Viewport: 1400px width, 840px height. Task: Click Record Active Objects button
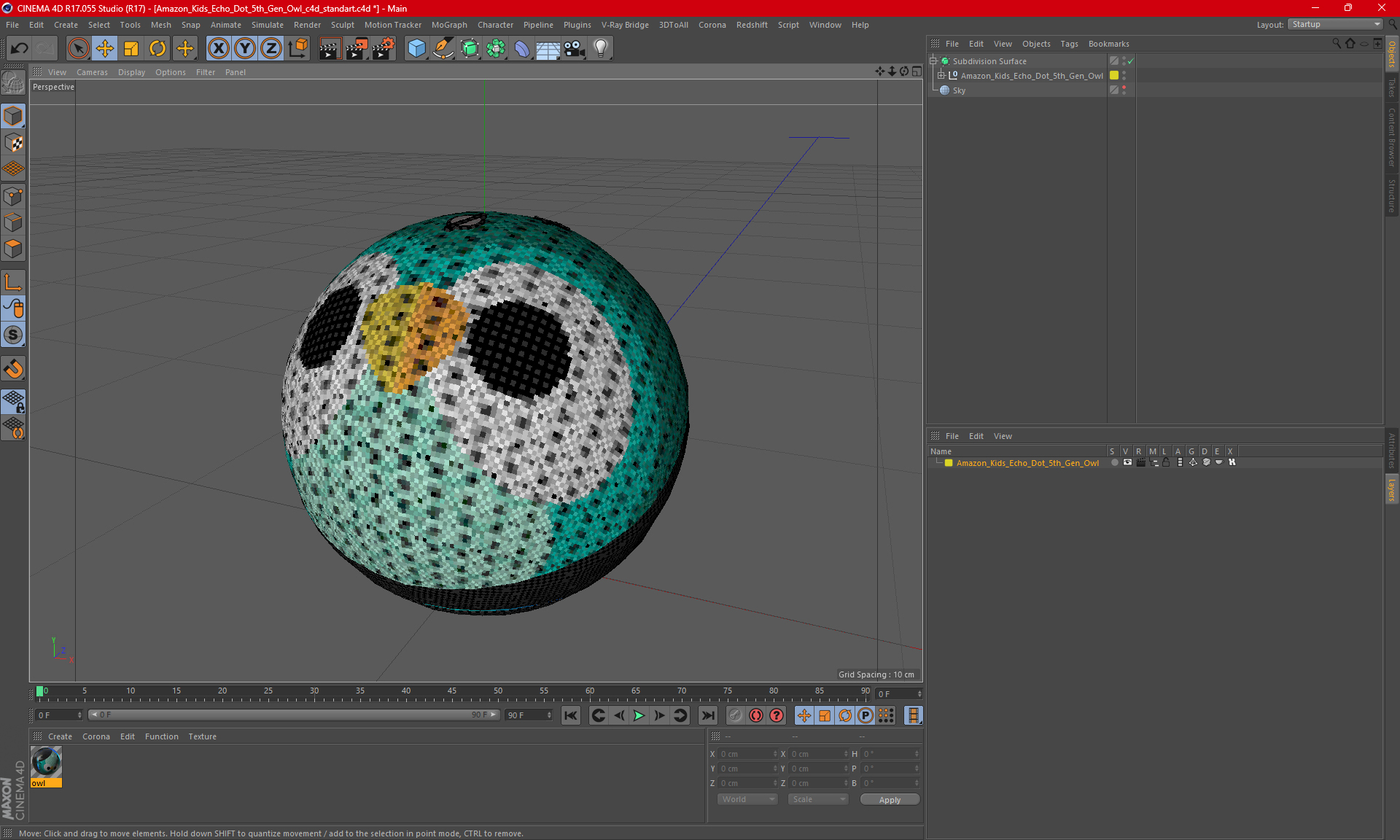pos(735,715)
